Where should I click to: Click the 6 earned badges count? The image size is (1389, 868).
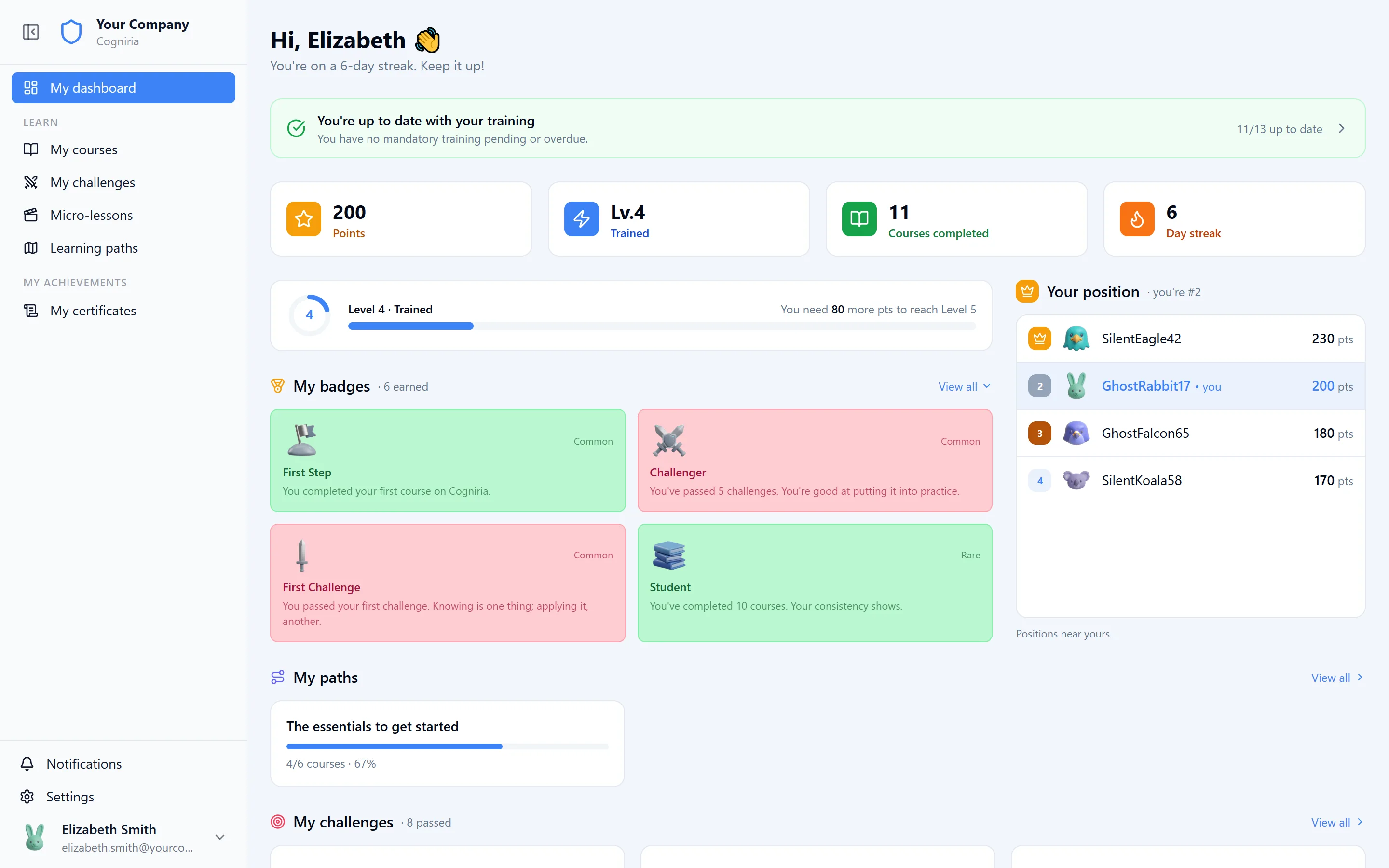tap(405, 387)
